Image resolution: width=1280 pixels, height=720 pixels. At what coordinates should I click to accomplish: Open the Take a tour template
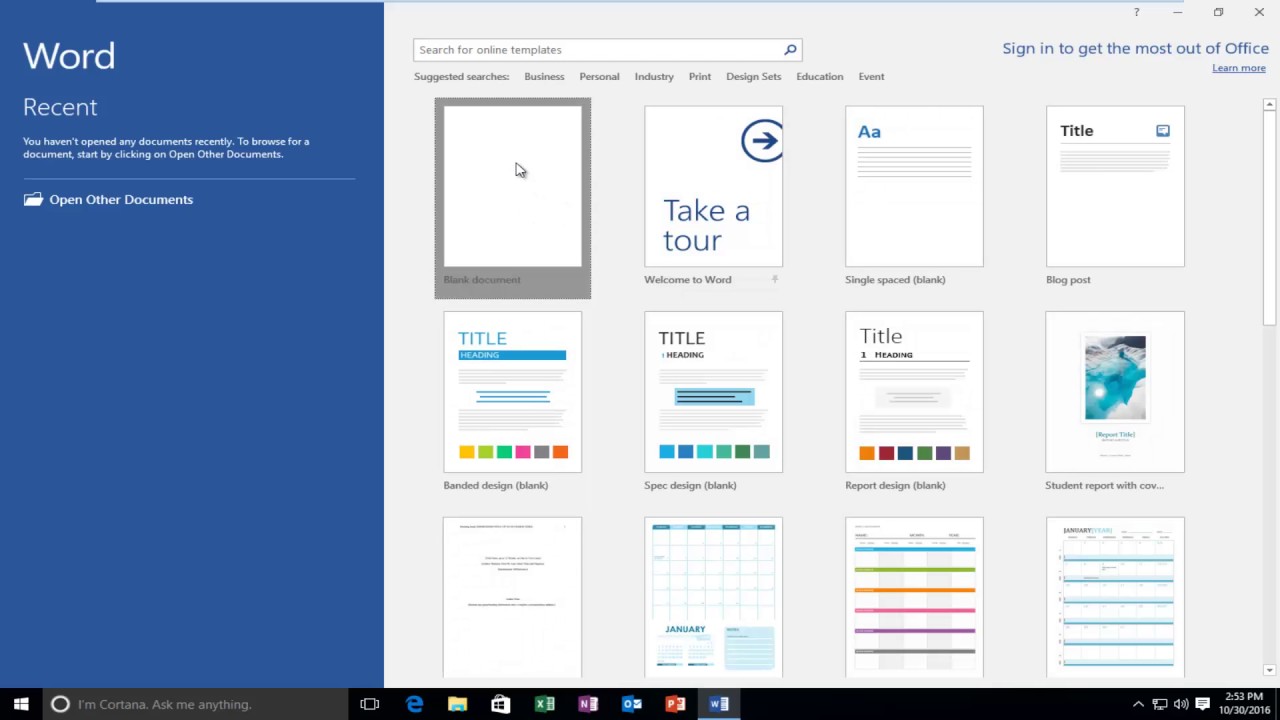point(714,186)
